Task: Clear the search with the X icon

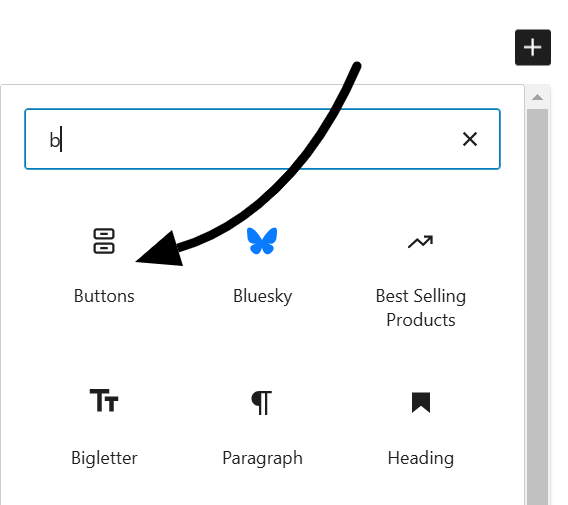Action: (x=470, y=139)
